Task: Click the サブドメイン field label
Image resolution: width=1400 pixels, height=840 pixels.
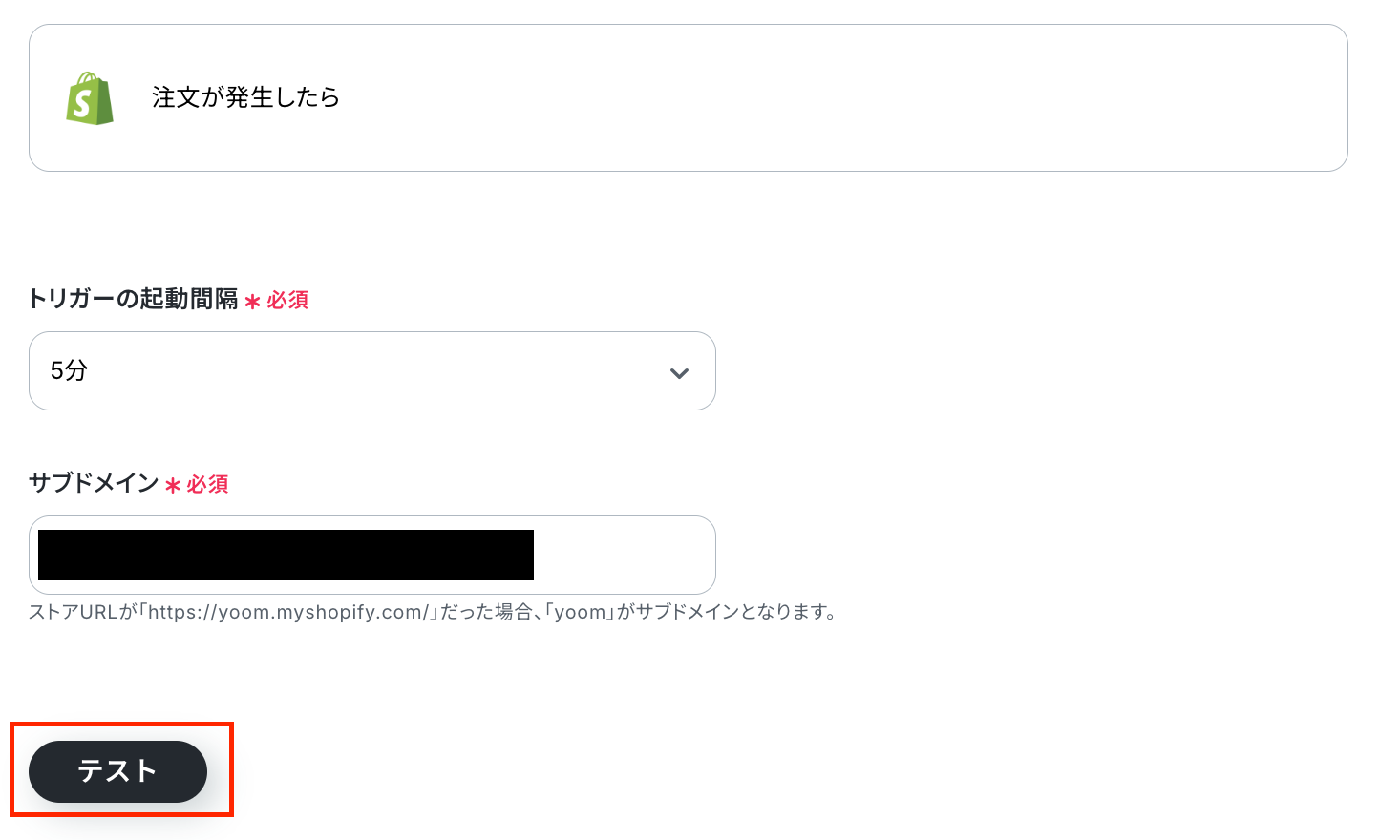Action: (94, 483)
